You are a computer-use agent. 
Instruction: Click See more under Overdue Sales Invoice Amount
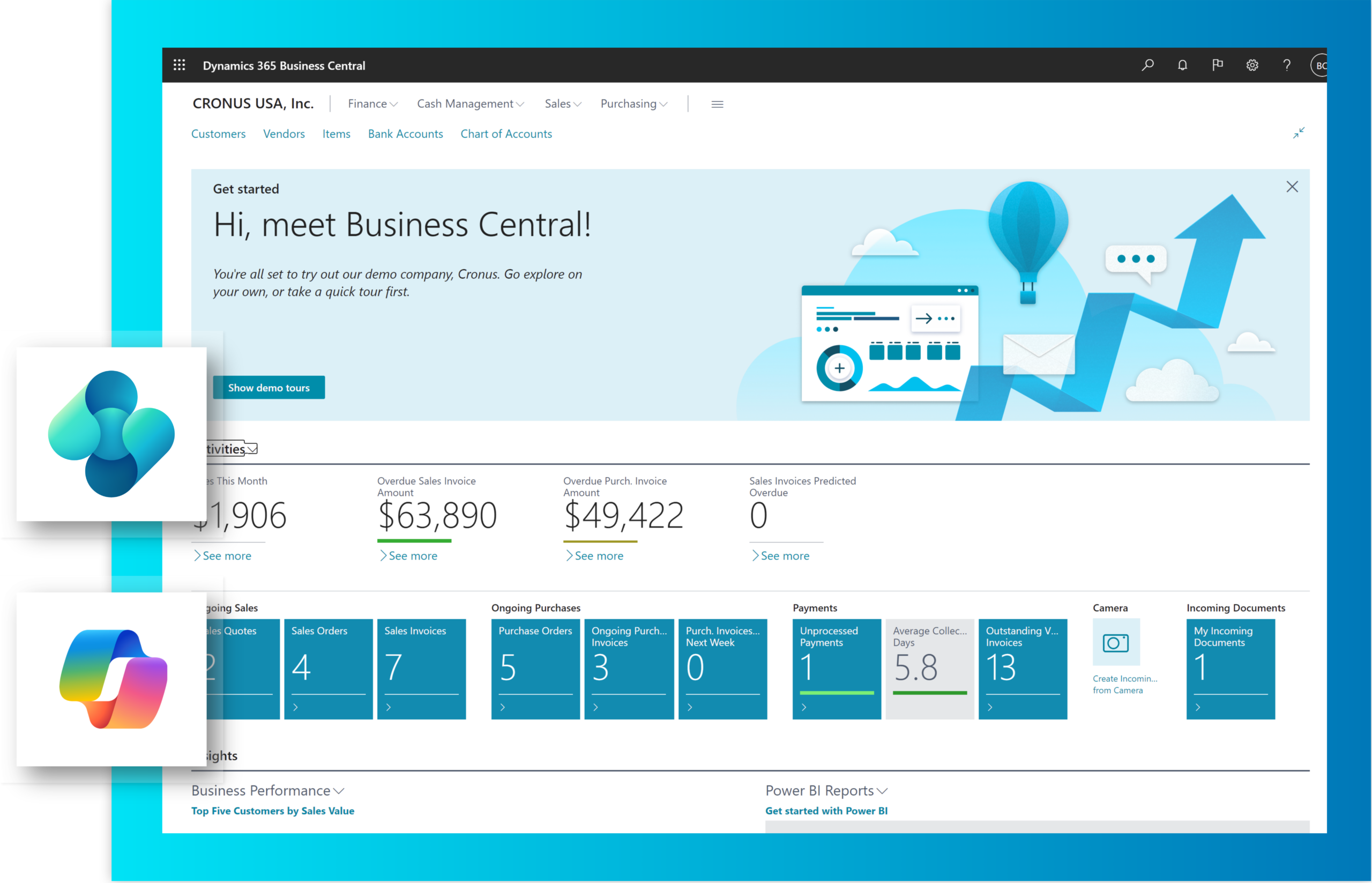[x=408, y=555]
